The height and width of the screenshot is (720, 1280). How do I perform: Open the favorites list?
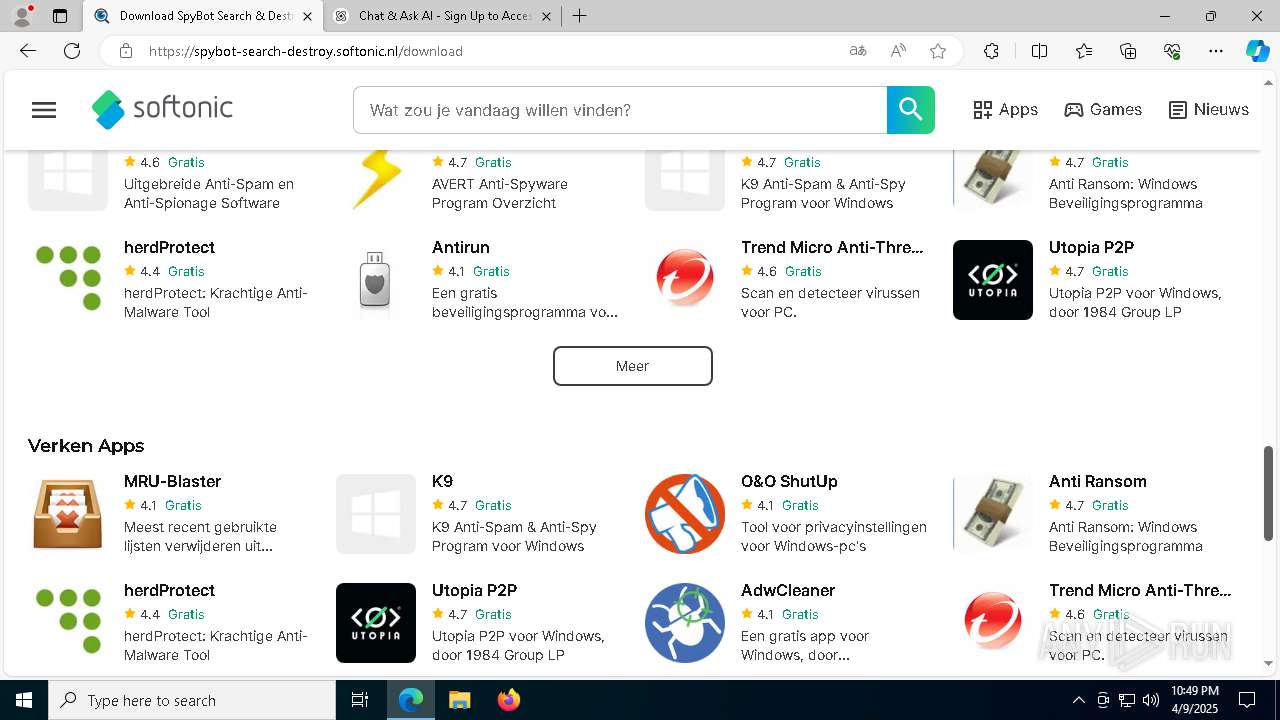point(1084,51)
